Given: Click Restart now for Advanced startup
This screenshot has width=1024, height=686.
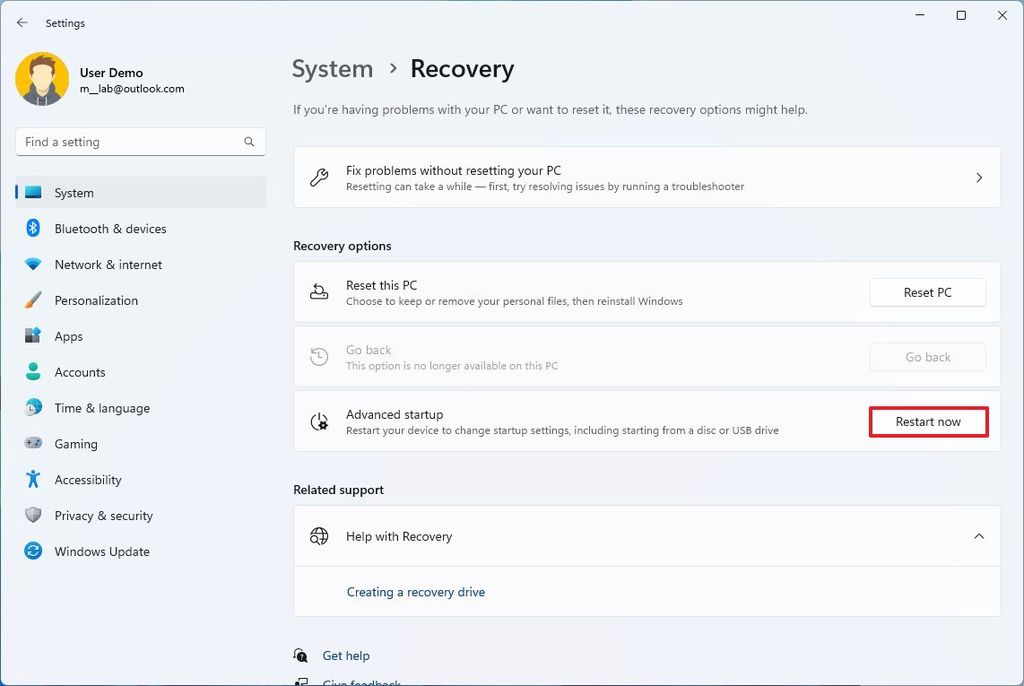Looking at the screenshot, I should tap(928, 422).
